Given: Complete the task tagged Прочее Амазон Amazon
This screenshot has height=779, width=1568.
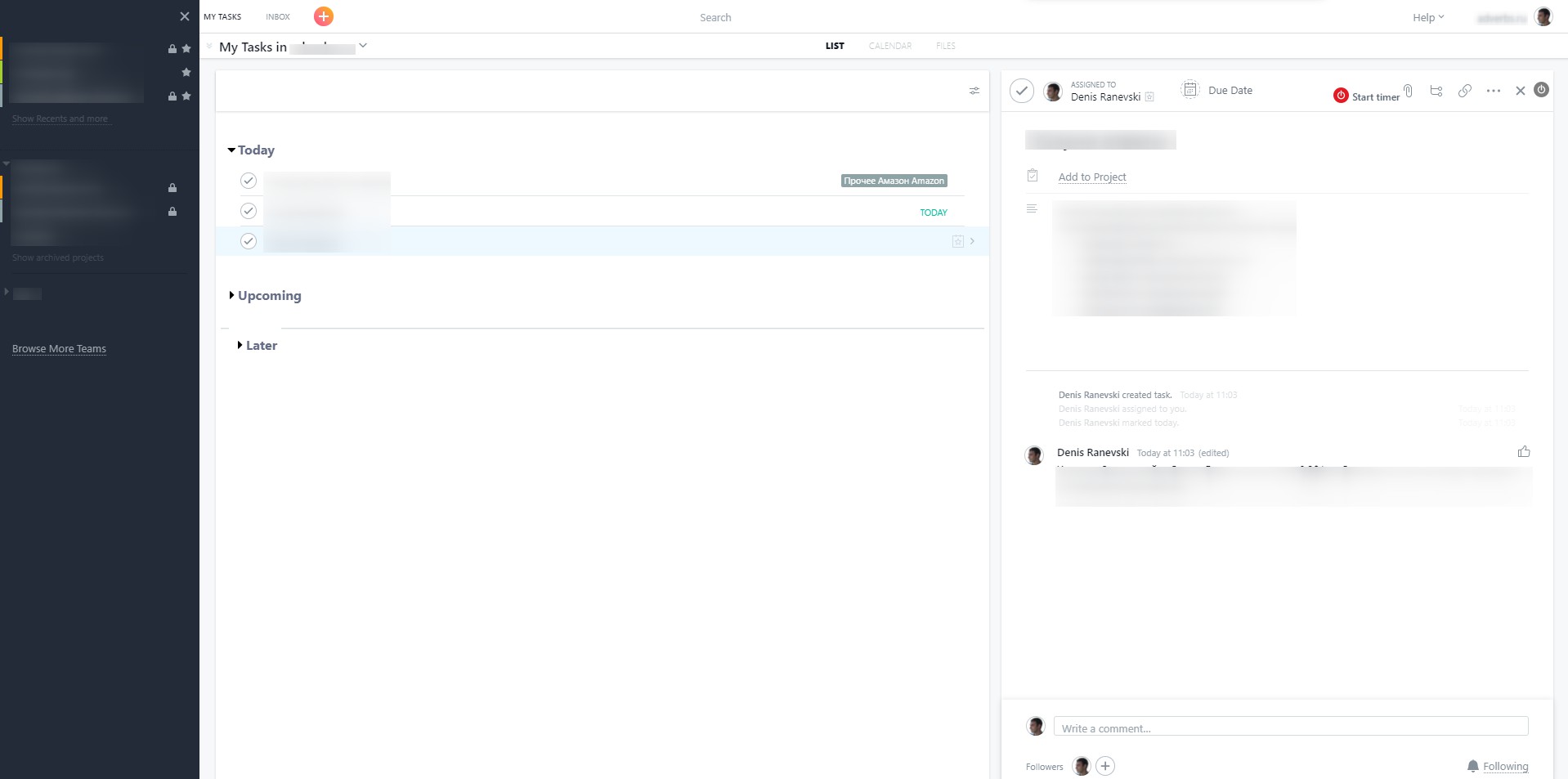Looking at the screenshot, I should click(249, 181).
